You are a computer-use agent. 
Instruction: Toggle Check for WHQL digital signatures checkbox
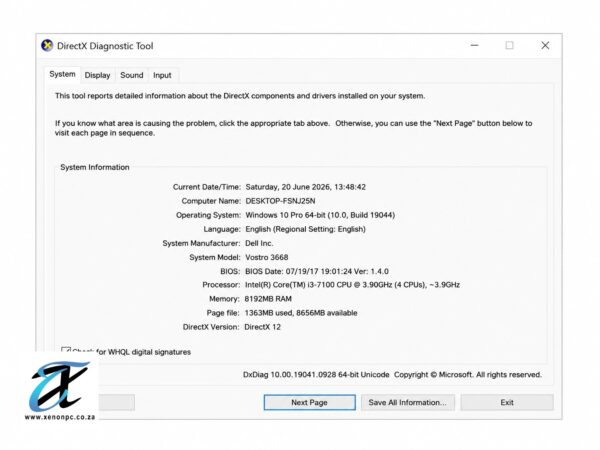(66, 350)
